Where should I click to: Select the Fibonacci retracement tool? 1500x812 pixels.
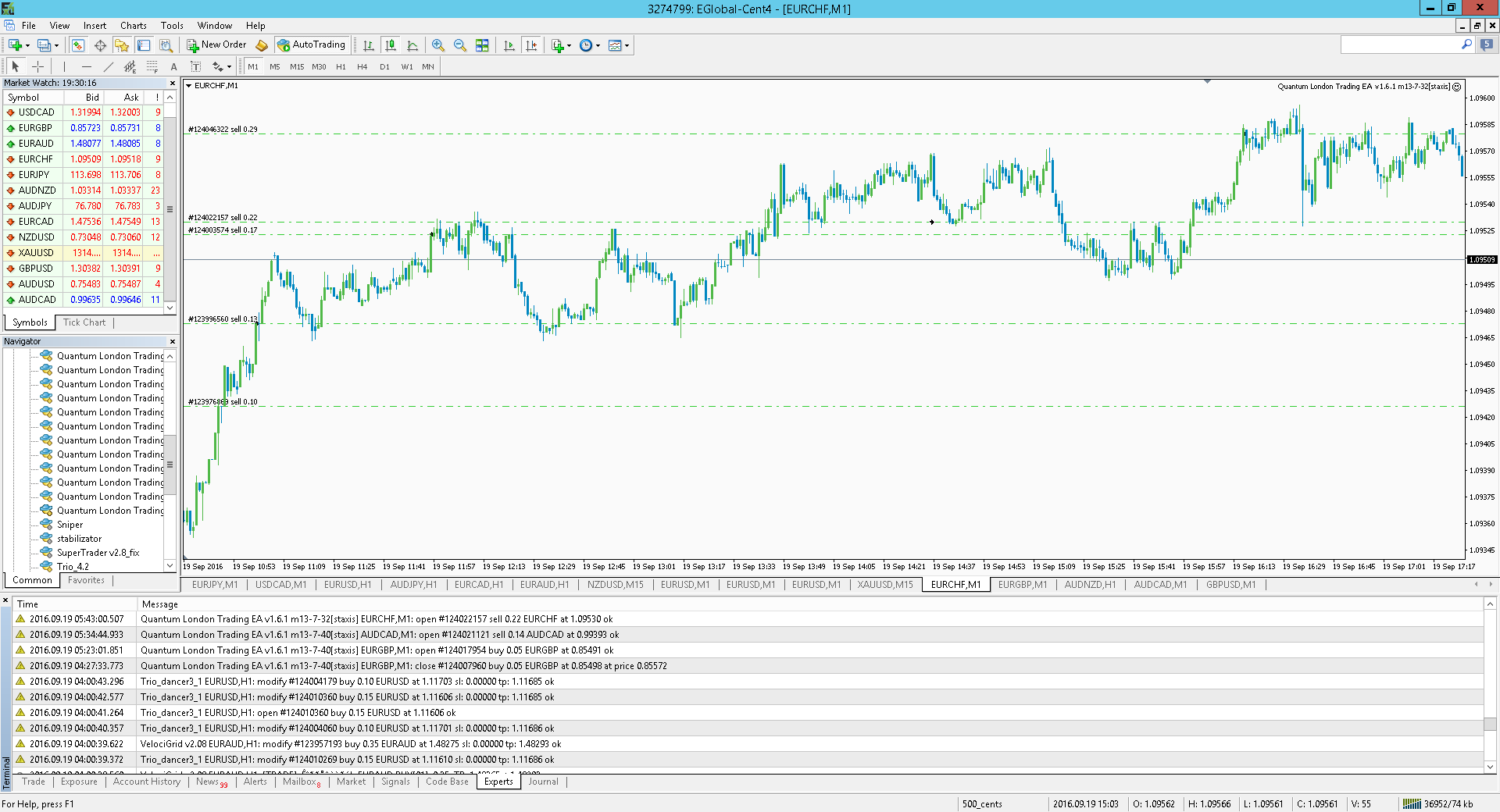152,66
